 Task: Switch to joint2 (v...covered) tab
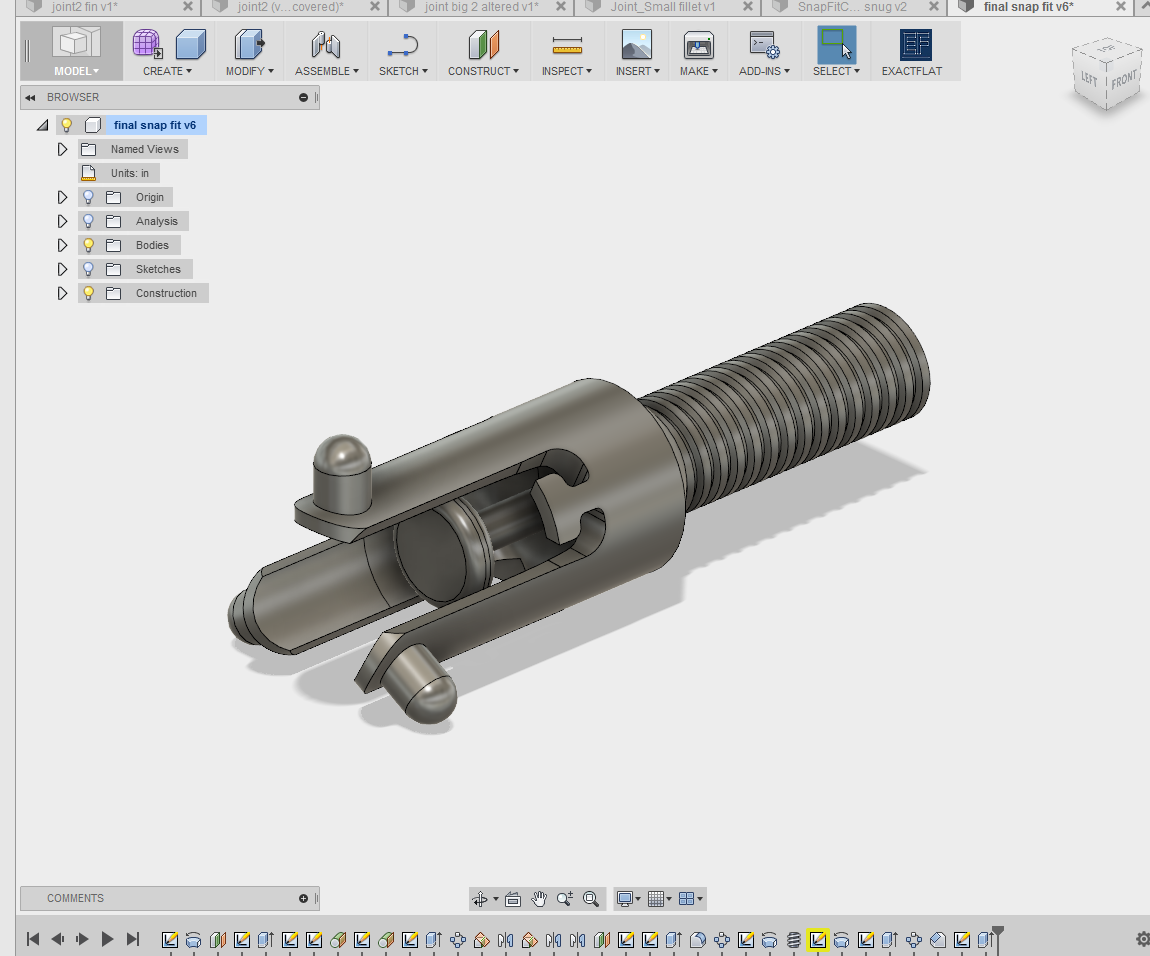(290, 7)
